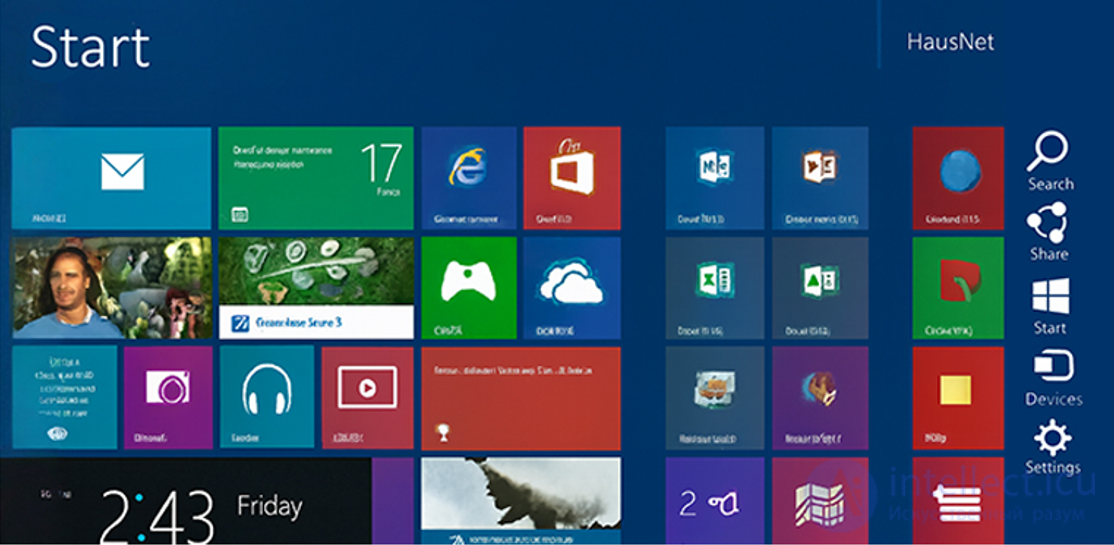1114x545 pixels.
Task: Open the Video play button tile
Action: click(x=367, y=397)
